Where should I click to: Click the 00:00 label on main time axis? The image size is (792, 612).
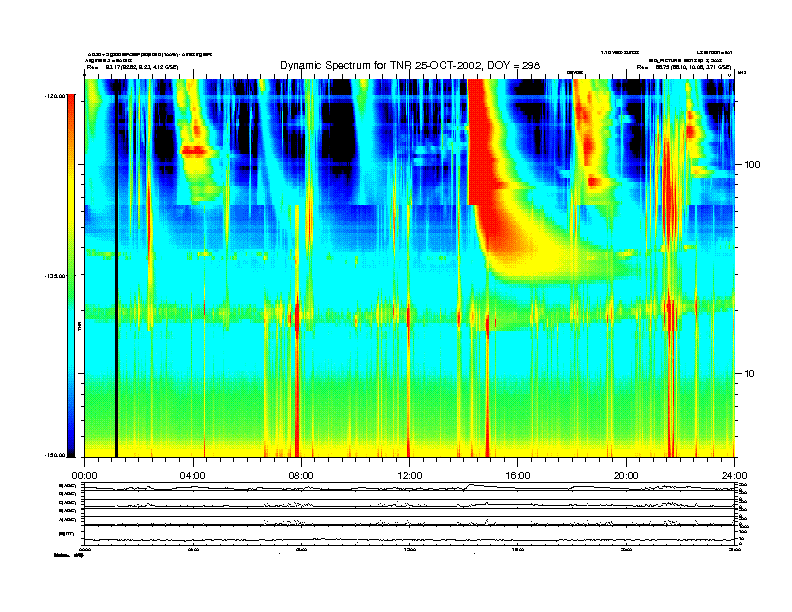84,476
